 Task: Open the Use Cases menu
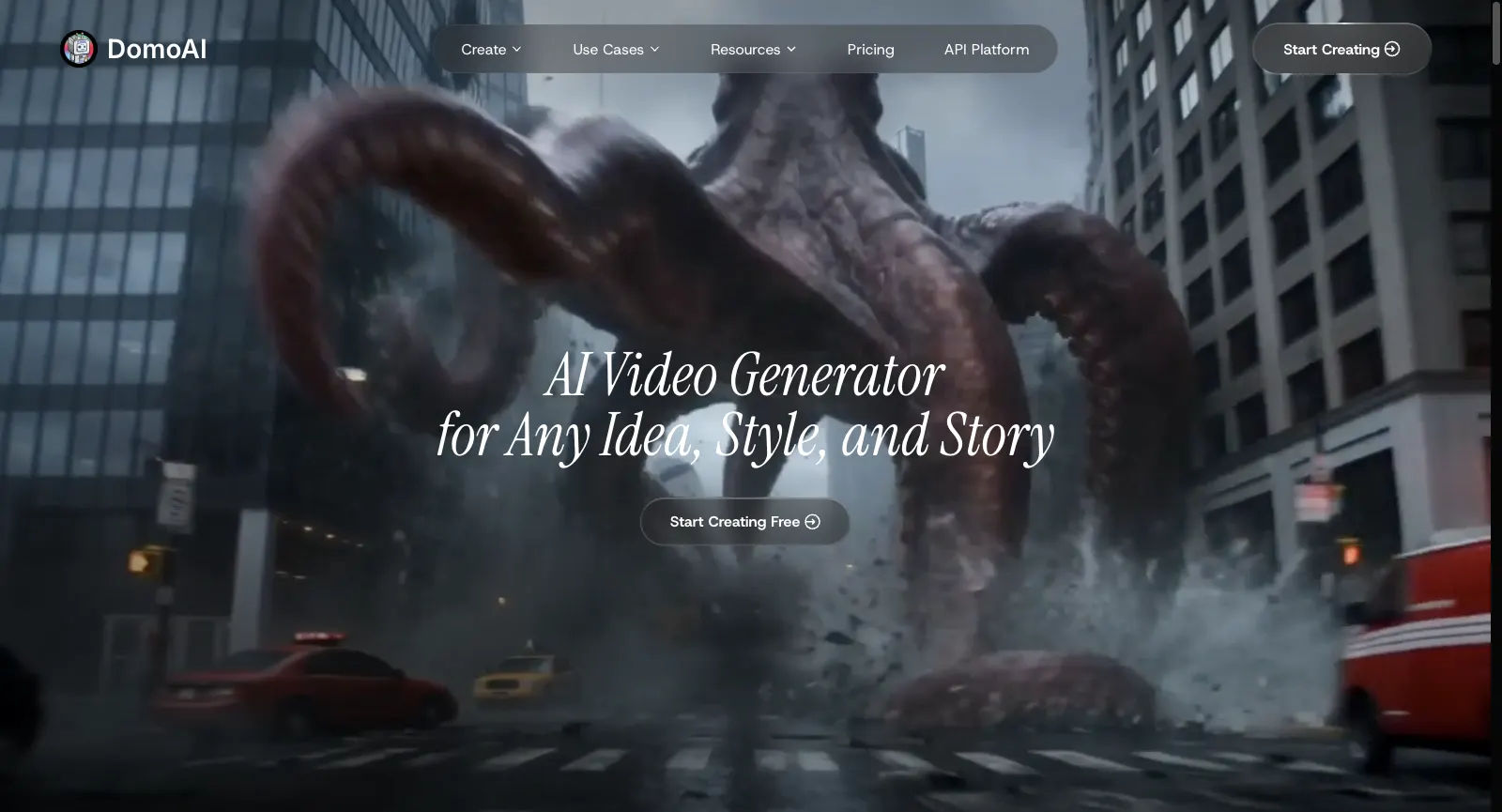616,49
